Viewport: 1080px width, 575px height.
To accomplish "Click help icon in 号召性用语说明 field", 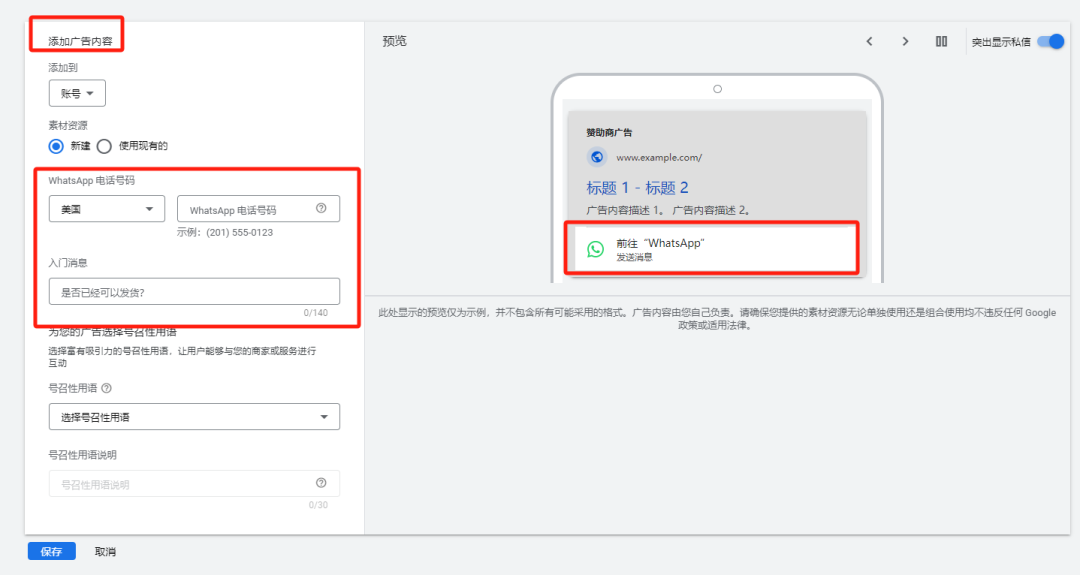I will pos(321,483).
